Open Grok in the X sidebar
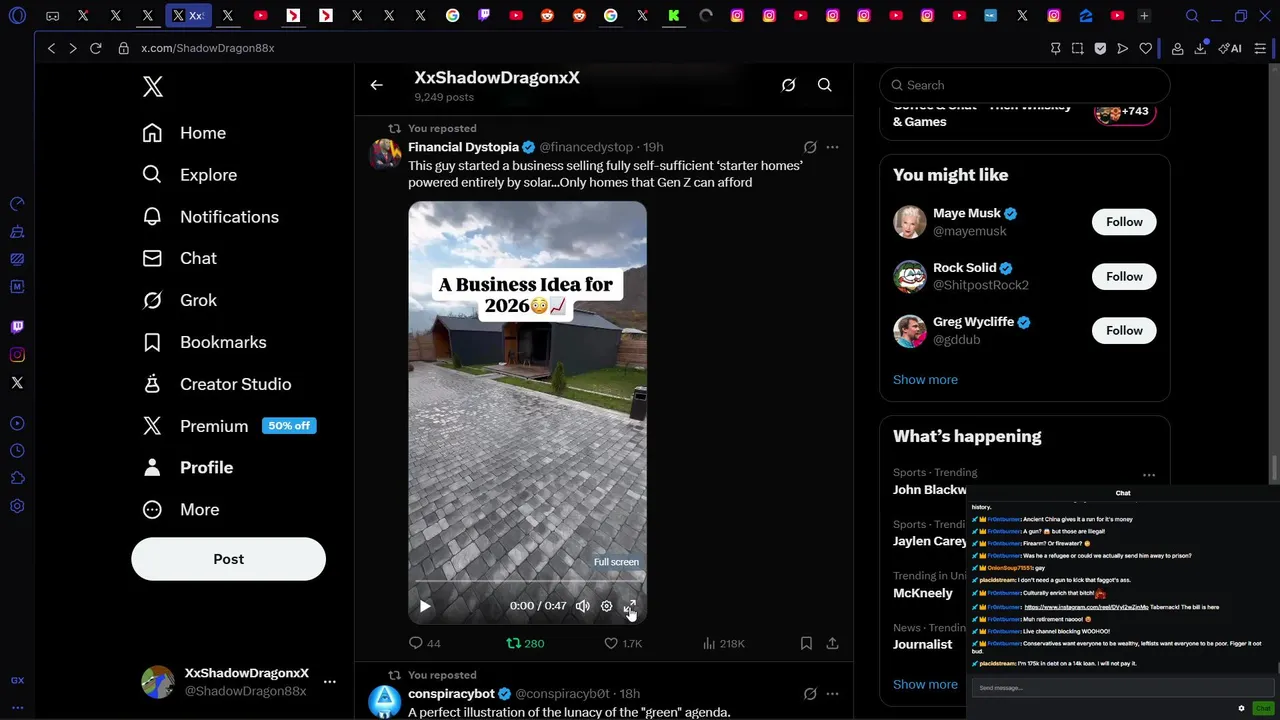The height and width of the screenshot is (720, 1280). coord(180,300)
